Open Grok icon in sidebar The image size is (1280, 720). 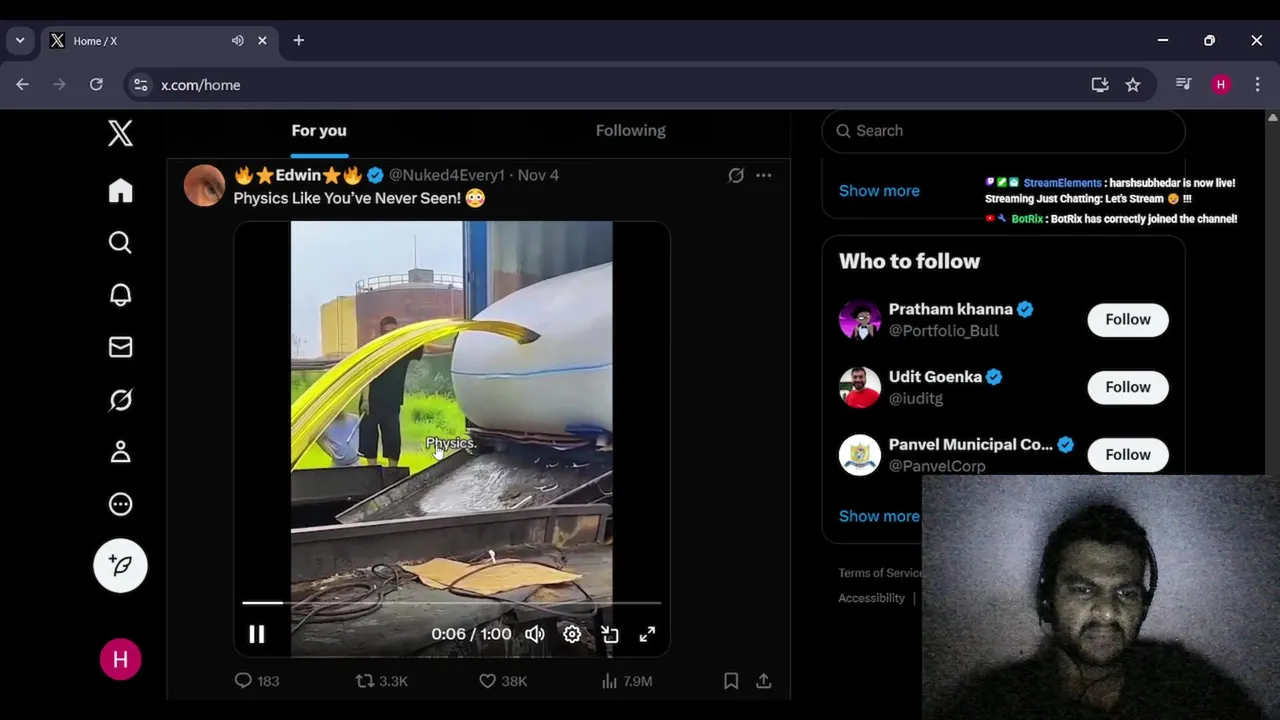[120, 400]
